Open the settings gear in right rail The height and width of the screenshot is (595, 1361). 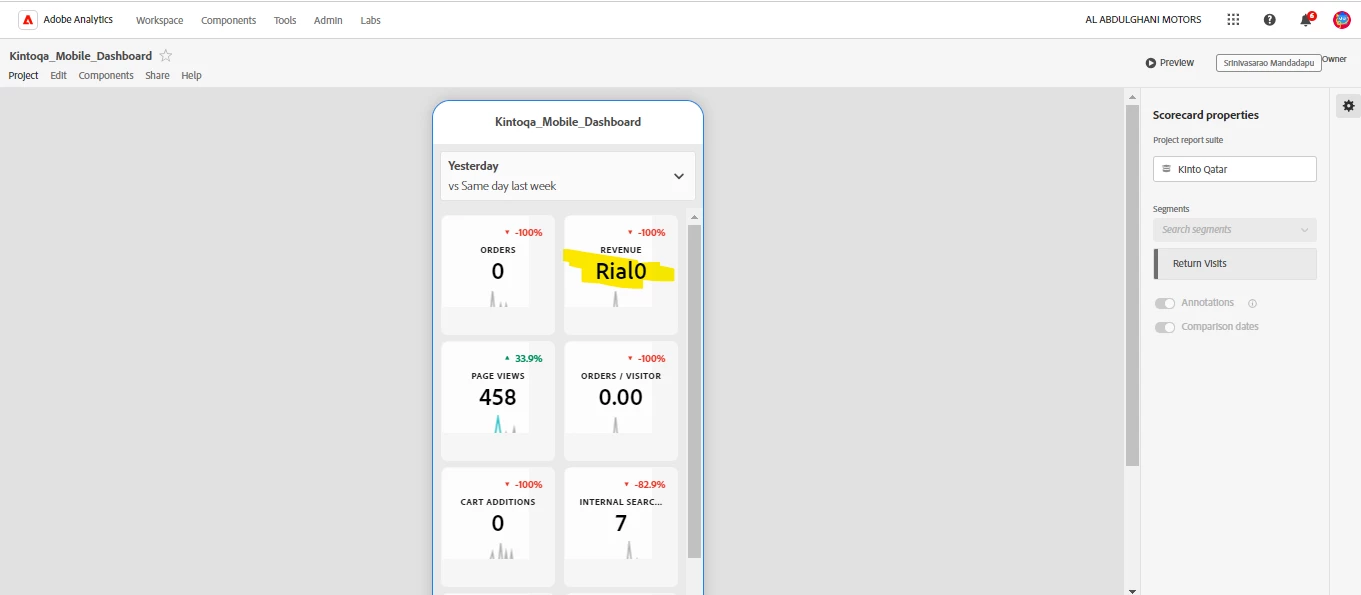tap(1348, 105)
